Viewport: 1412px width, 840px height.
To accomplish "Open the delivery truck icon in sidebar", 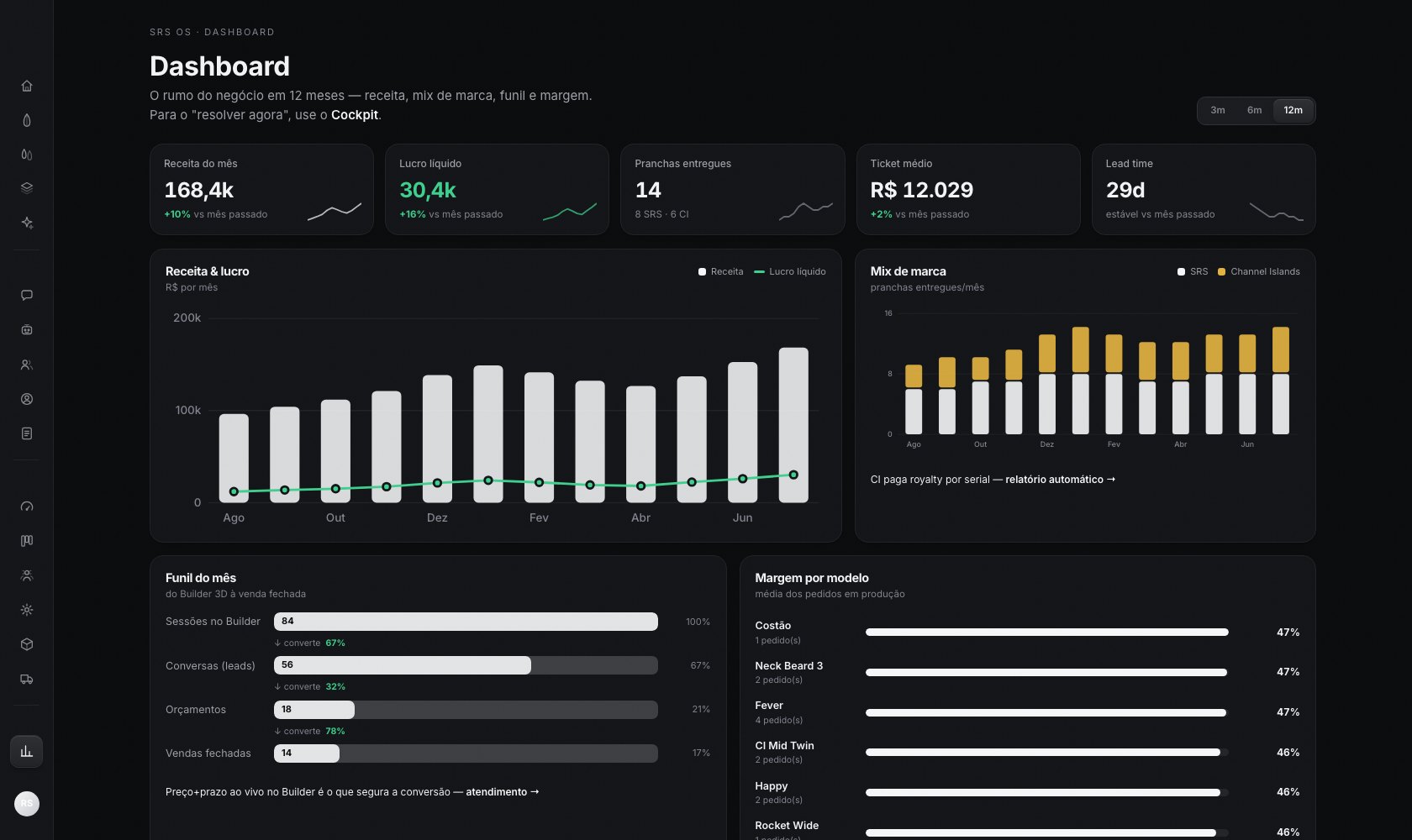I will tap(27, 679).
